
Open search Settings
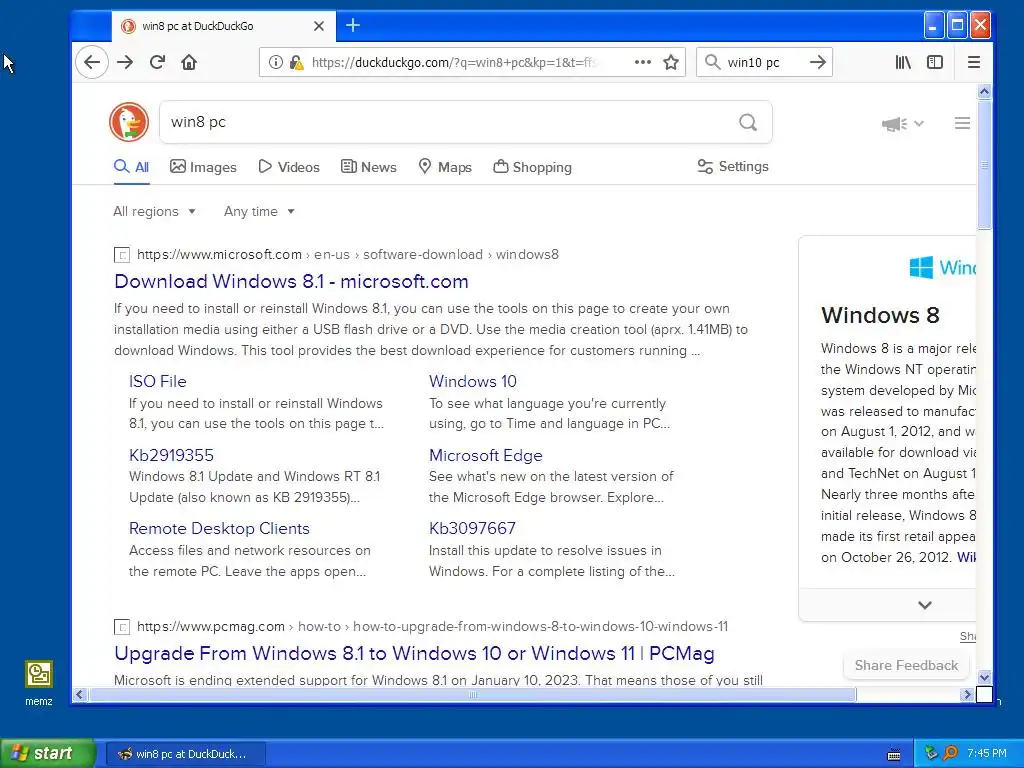pos(733,167)
